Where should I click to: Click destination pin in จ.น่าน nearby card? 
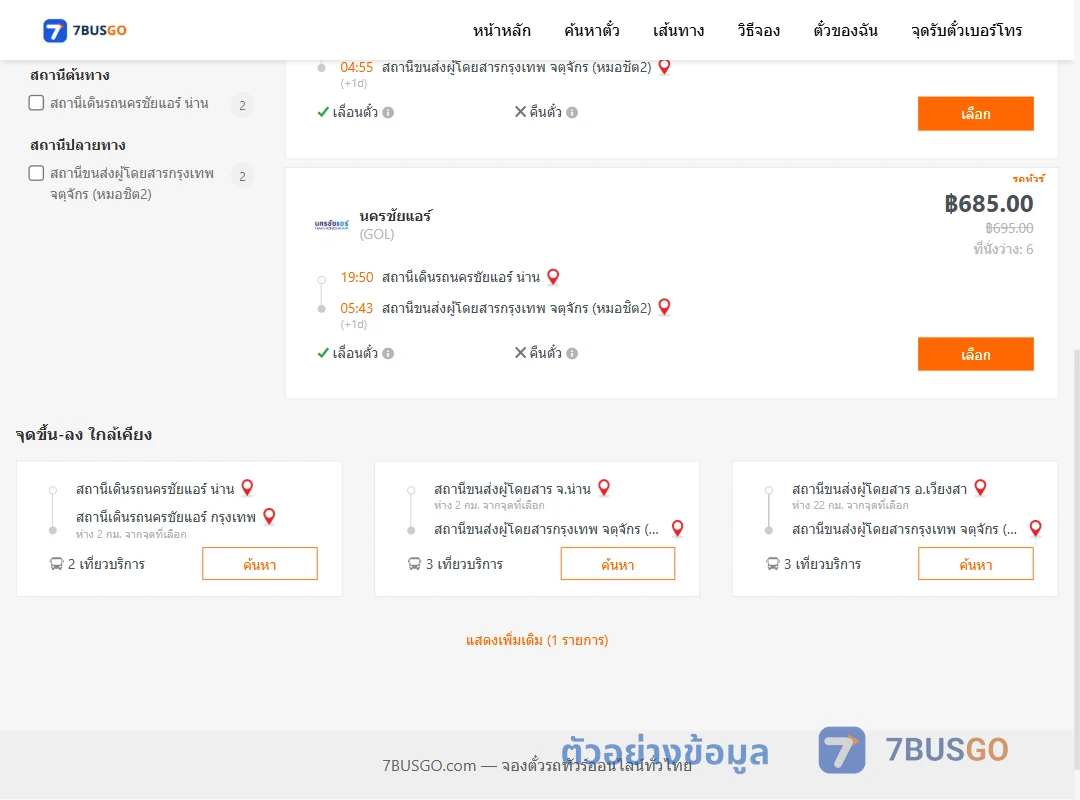tap(678, 529)
